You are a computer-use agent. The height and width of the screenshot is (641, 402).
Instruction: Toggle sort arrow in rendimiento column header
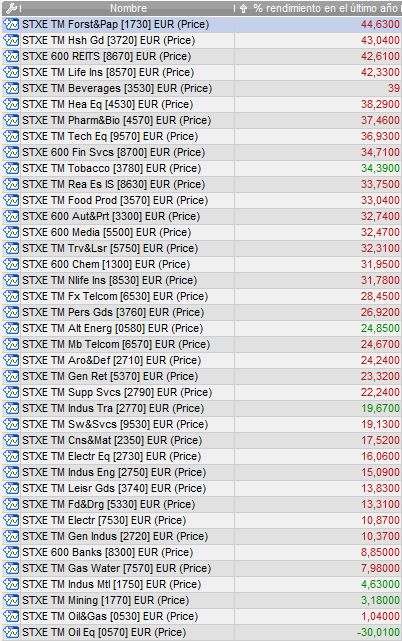243,8
